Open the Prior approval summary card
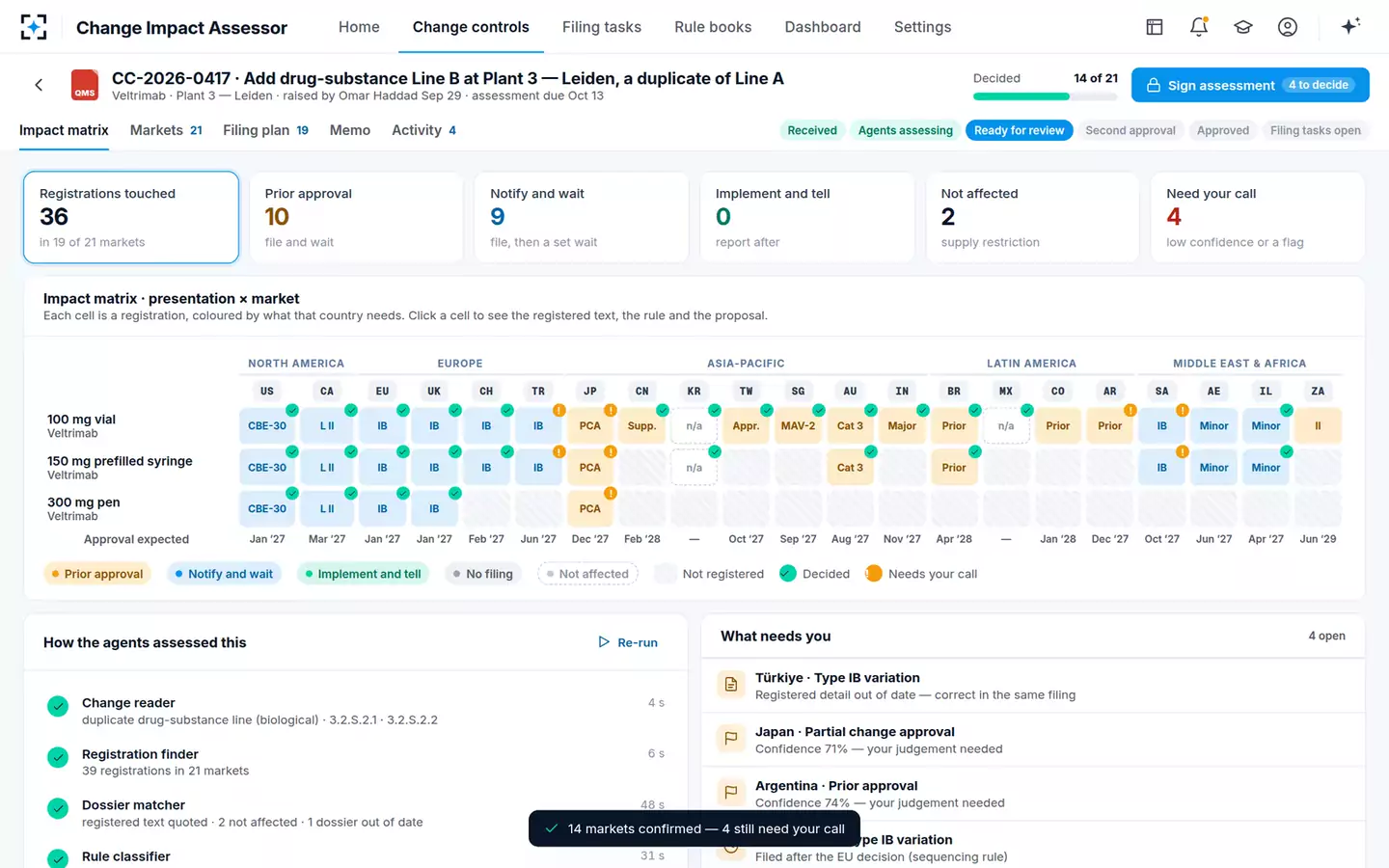This screenshot has width=1389, height=868. click(356, 217)
